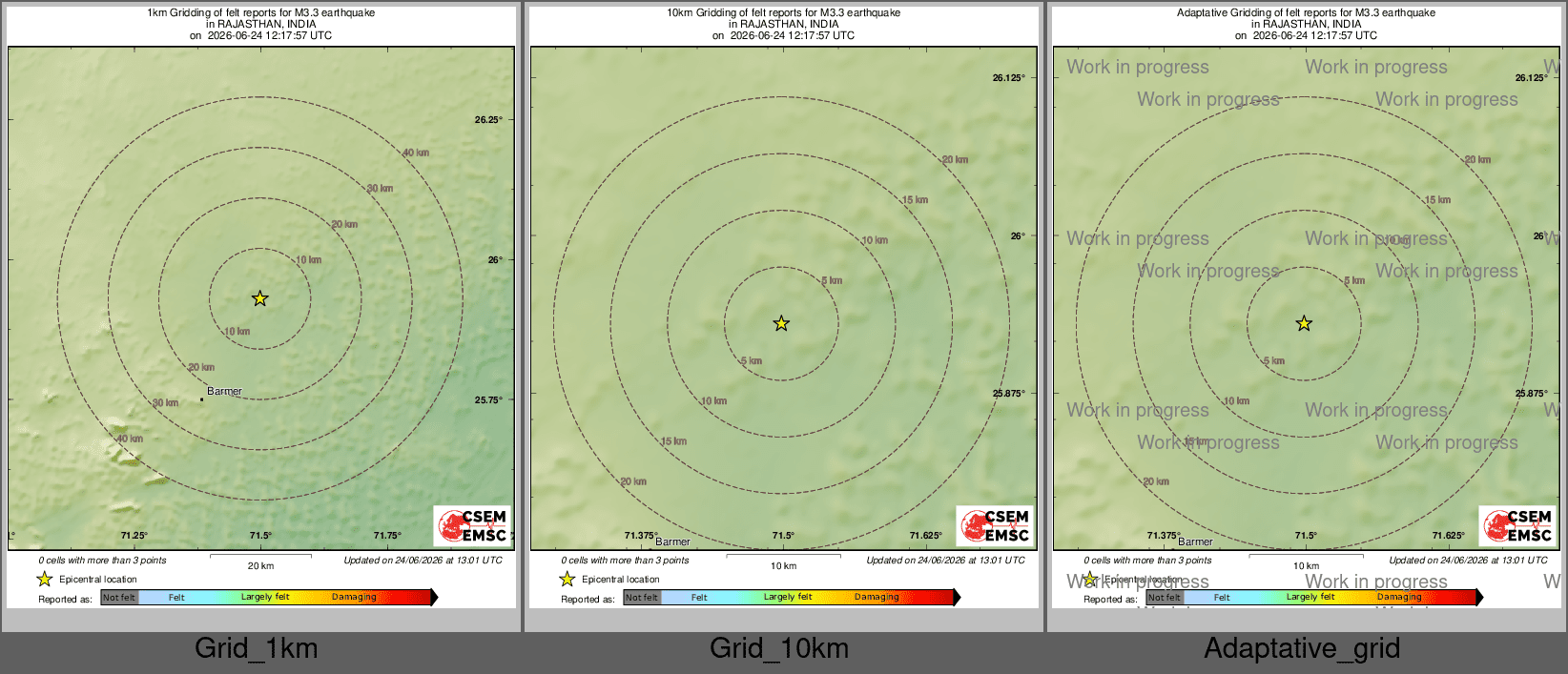Screen dimensions: 1568x674
Task: Click the CSEM EMSC logo on the Grid_1km map
Action: coord(473,526)
